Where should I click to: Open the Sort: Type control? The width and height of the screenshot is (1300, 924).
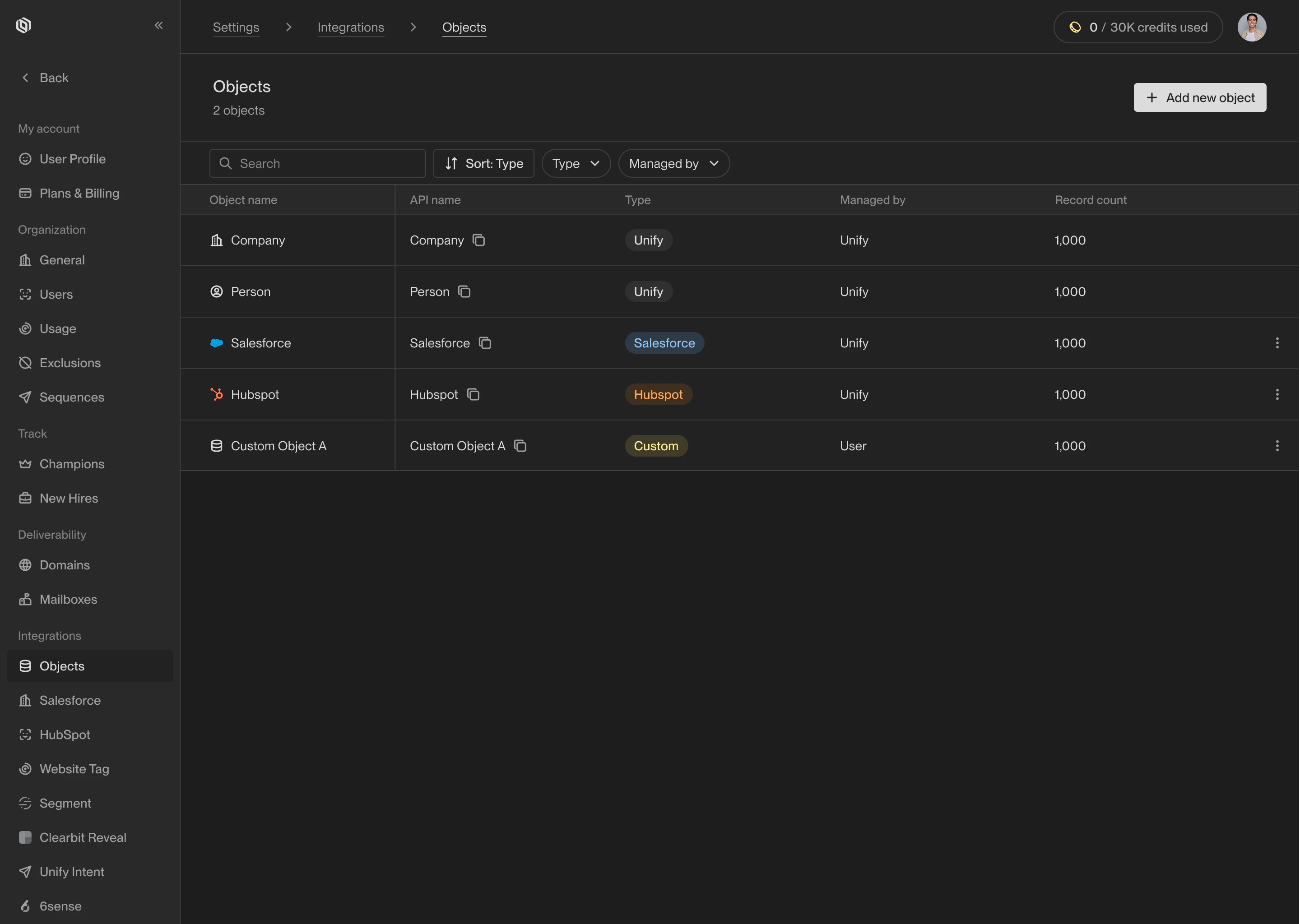[484, 164]
